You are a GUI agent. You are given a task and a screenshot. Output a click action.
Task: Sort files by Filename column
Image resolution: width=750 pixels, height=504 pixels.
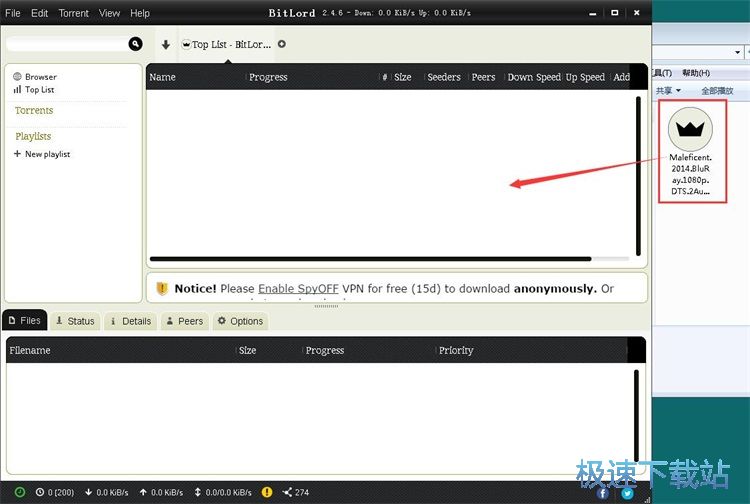30,350
